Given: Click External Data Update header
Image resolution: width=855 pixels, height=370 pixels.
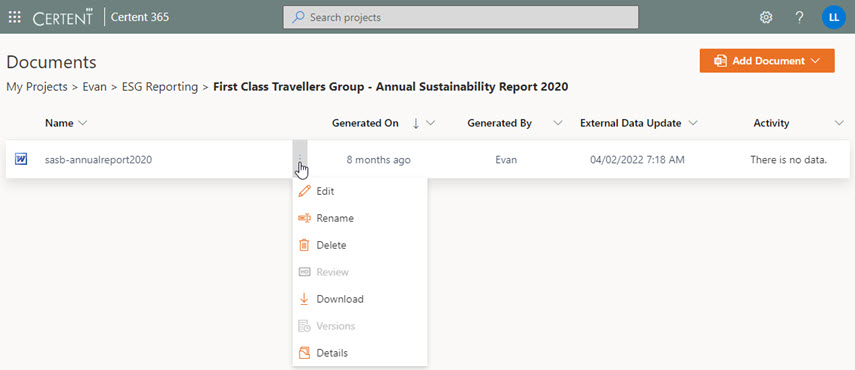Looking at the screenshot, I should [630, 123].
